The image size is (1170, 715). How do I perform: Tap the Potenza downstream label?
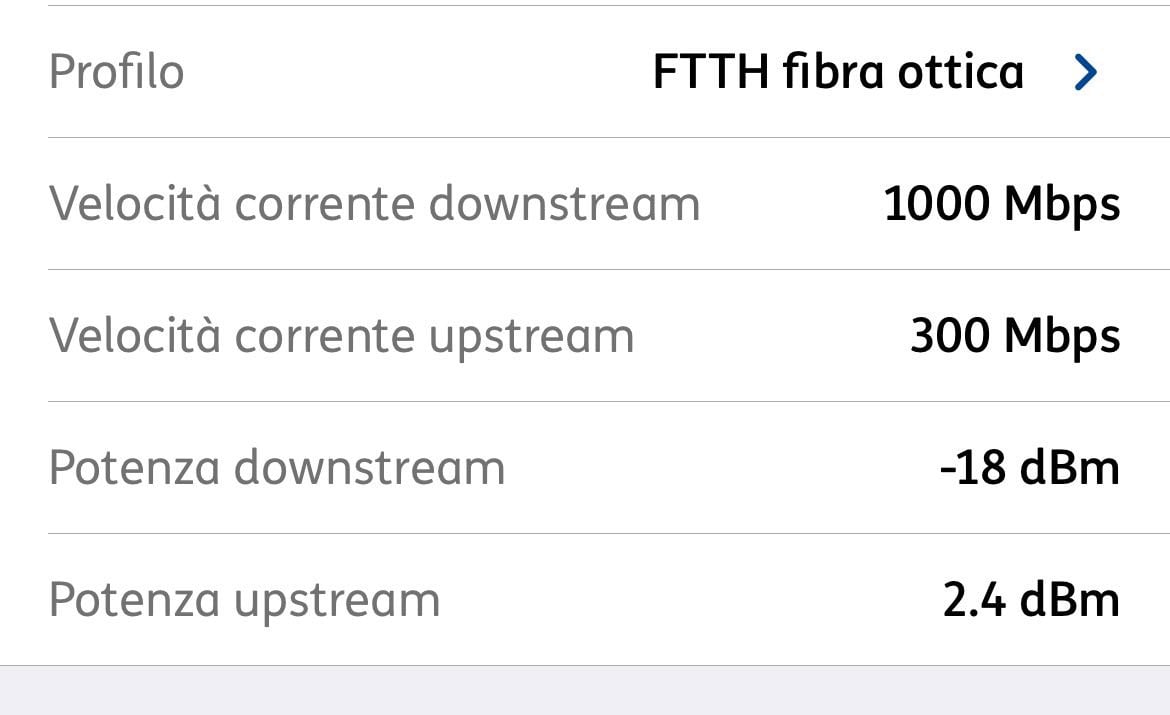point(277,468)
